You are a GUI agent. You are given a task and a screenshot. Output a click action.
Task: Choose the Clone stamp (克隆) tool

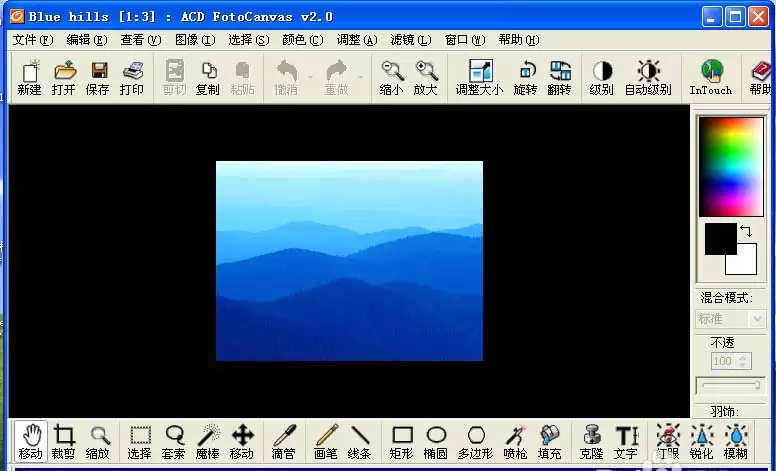[591, 441]
